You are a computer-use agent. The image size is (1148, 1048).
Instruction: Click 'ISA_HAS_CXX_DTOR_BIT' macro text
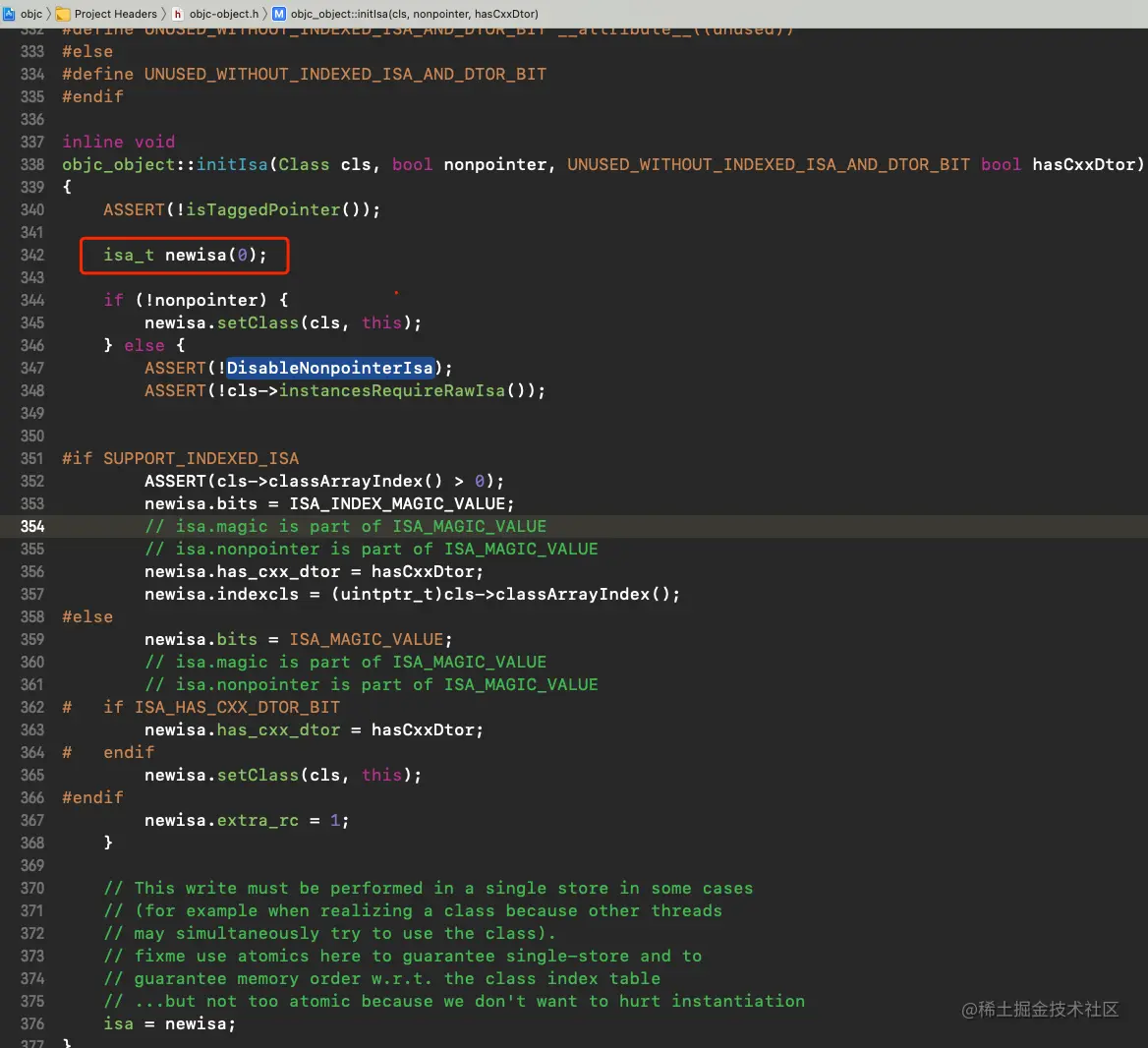[x=237, y=708]
